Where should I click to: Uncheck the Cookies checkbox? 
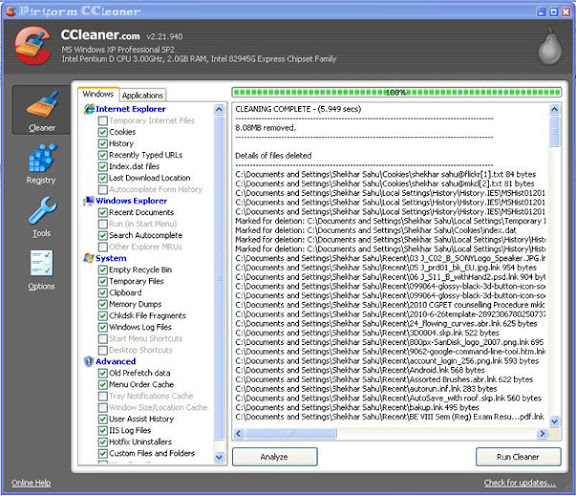click(103, 132)
